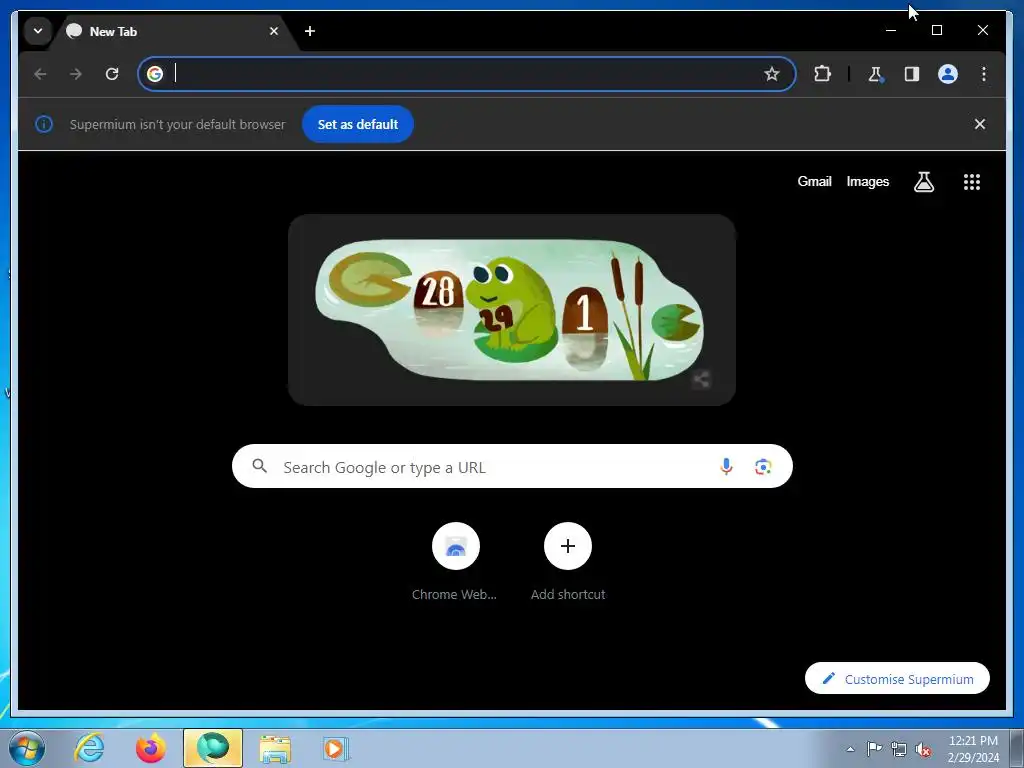Click the Google icon in address bar
Screen dimensions: 1024x768
(155, 74)
